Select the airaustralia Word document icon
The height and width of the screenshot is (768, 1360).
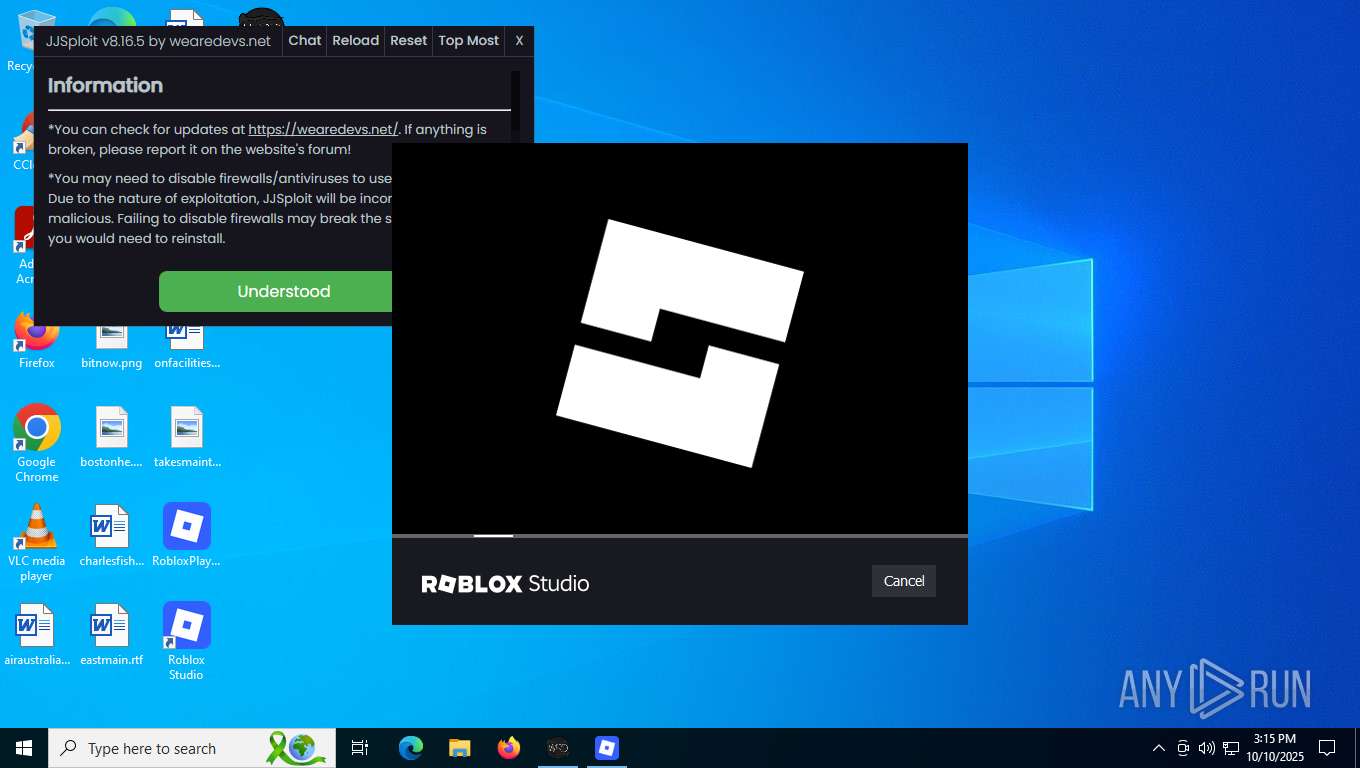tap(37, 635)
